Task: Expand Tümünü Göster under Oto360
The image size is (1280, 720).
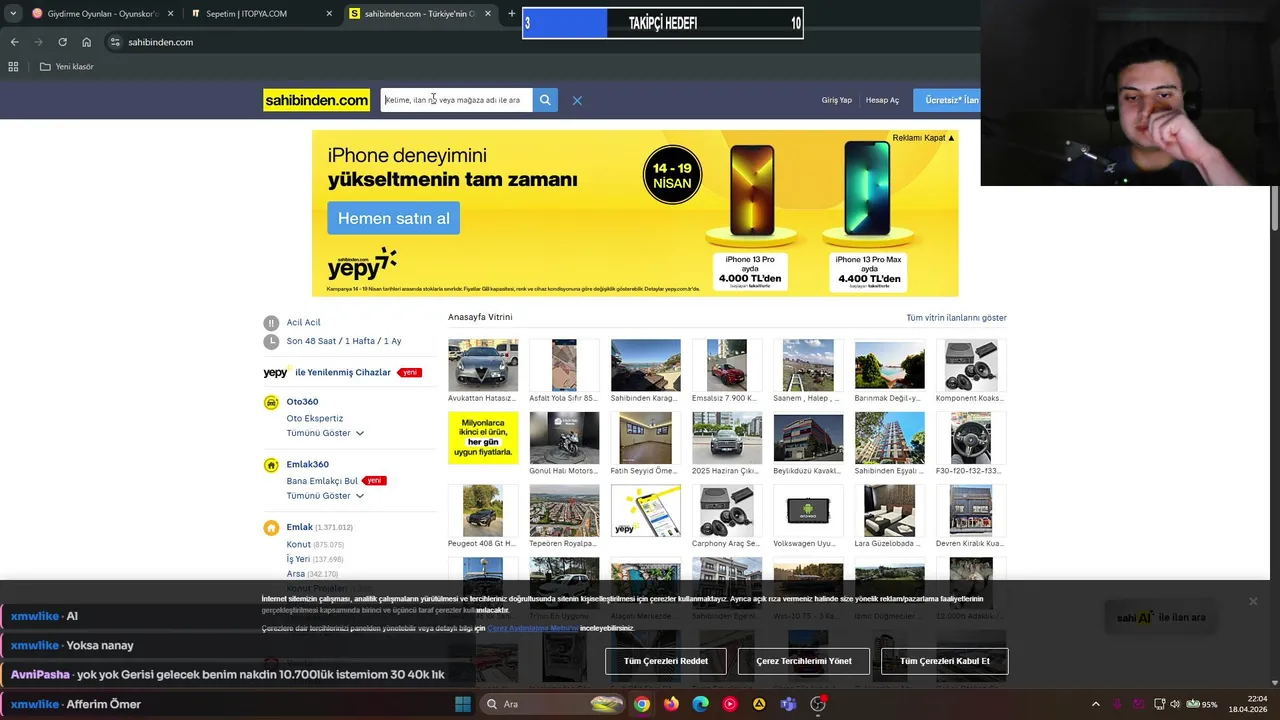Action: [x=325, y=433]
